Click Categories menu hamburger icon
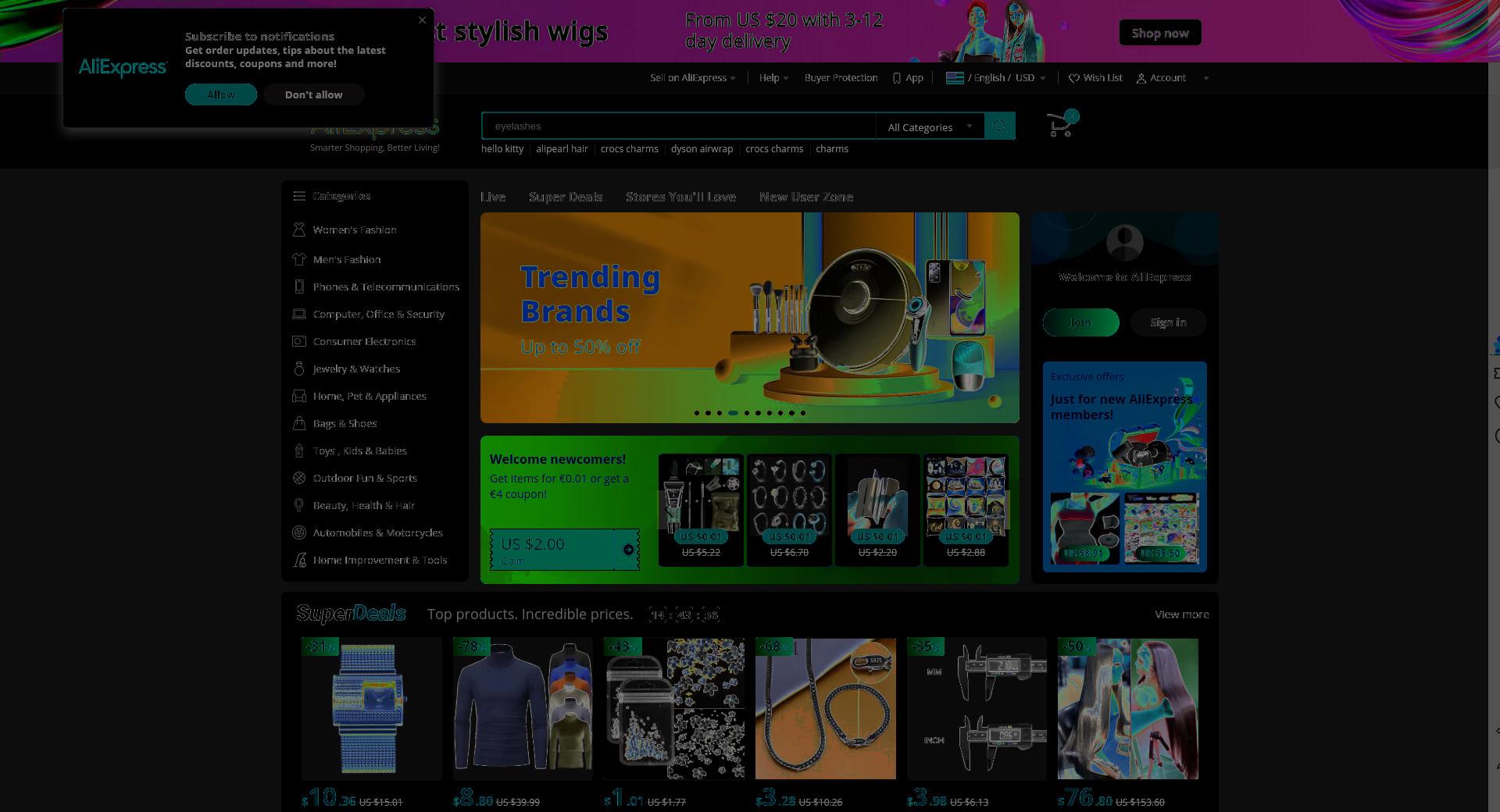Image resolution: width=1500 pixels, height=812 pixels. click(298, 196)
